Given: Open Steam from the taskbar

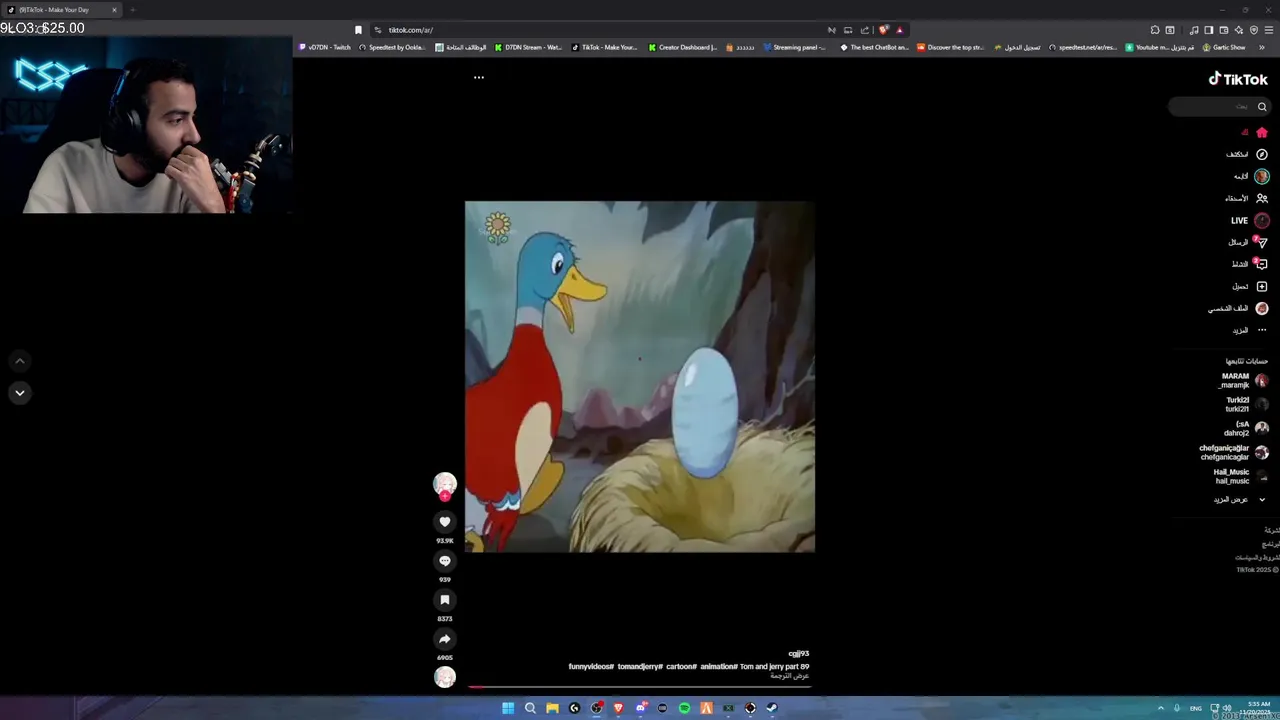Looking at the screenshot, I should (x=772, y=708).
